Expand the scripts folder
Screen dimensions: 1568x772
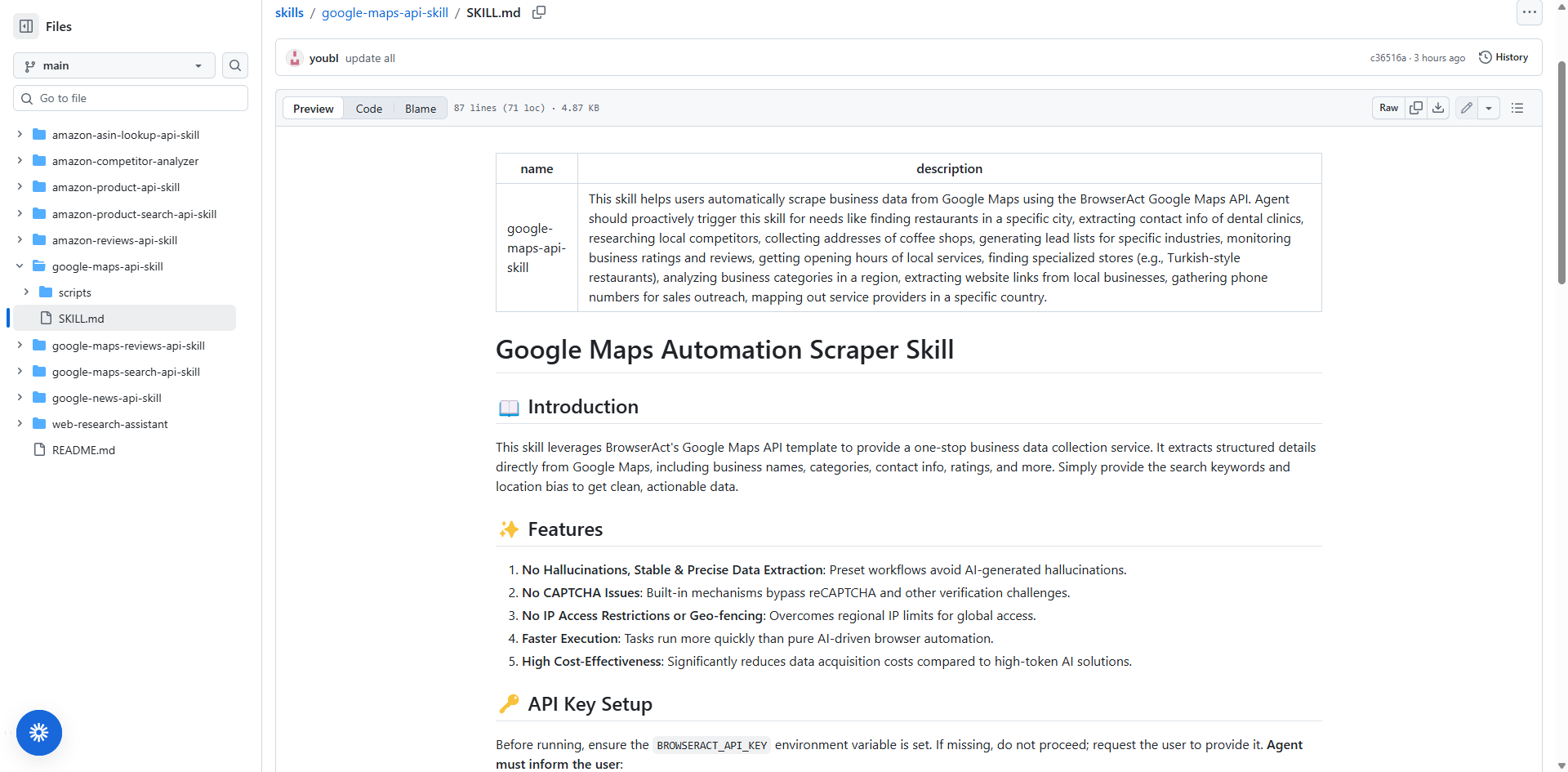(x=27, y=292)
